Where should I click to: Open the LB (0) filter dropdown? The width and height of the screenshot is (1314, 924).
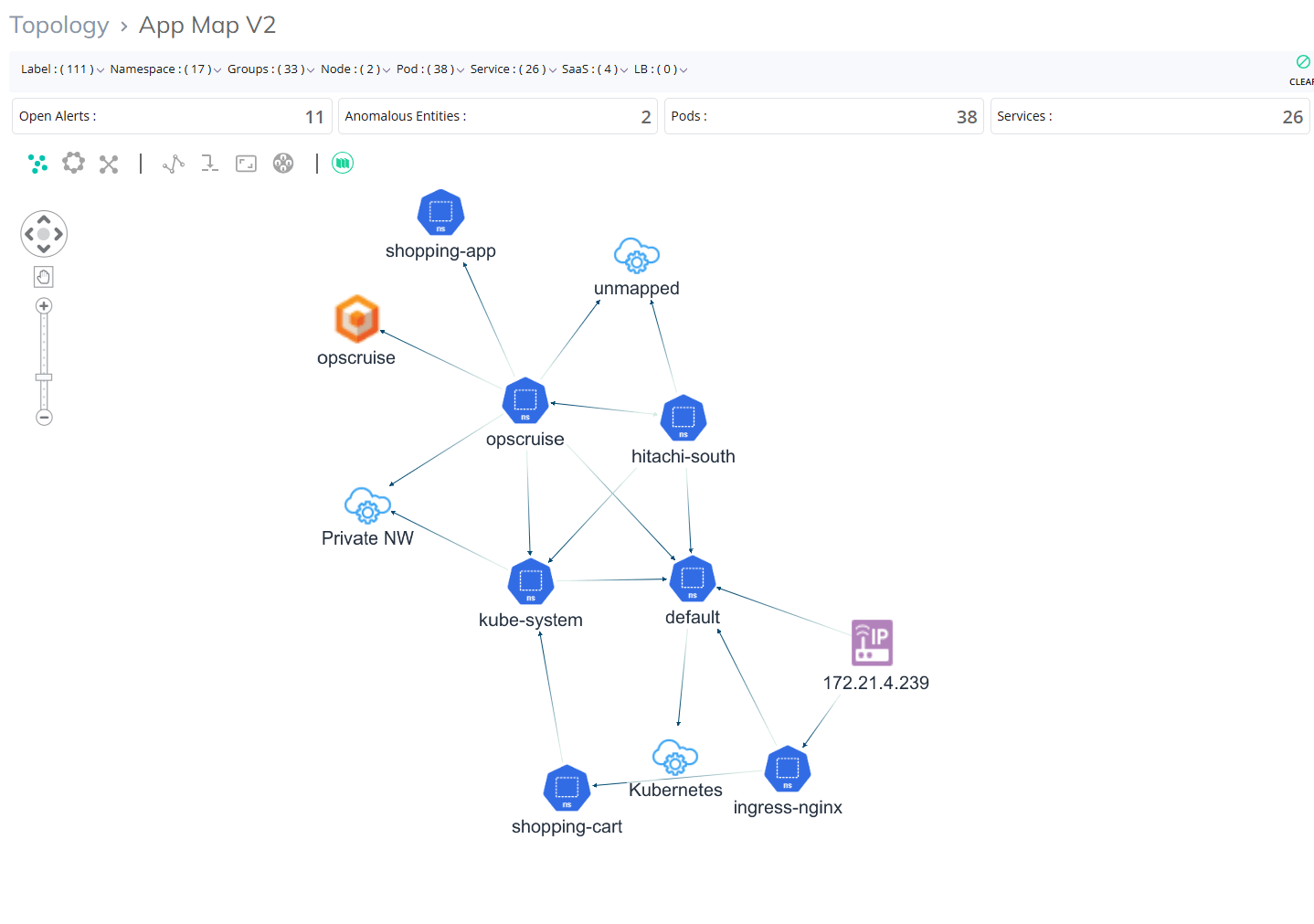coord(661,69)
